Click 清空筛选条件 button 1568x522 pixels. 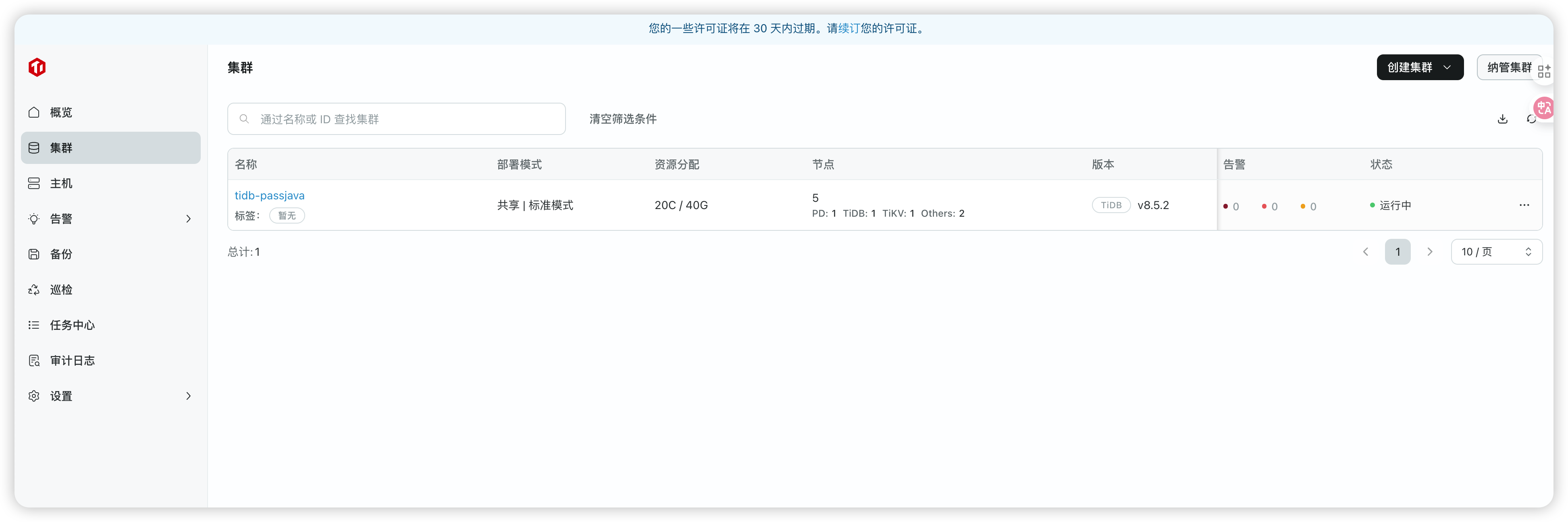tap(623, 119)
